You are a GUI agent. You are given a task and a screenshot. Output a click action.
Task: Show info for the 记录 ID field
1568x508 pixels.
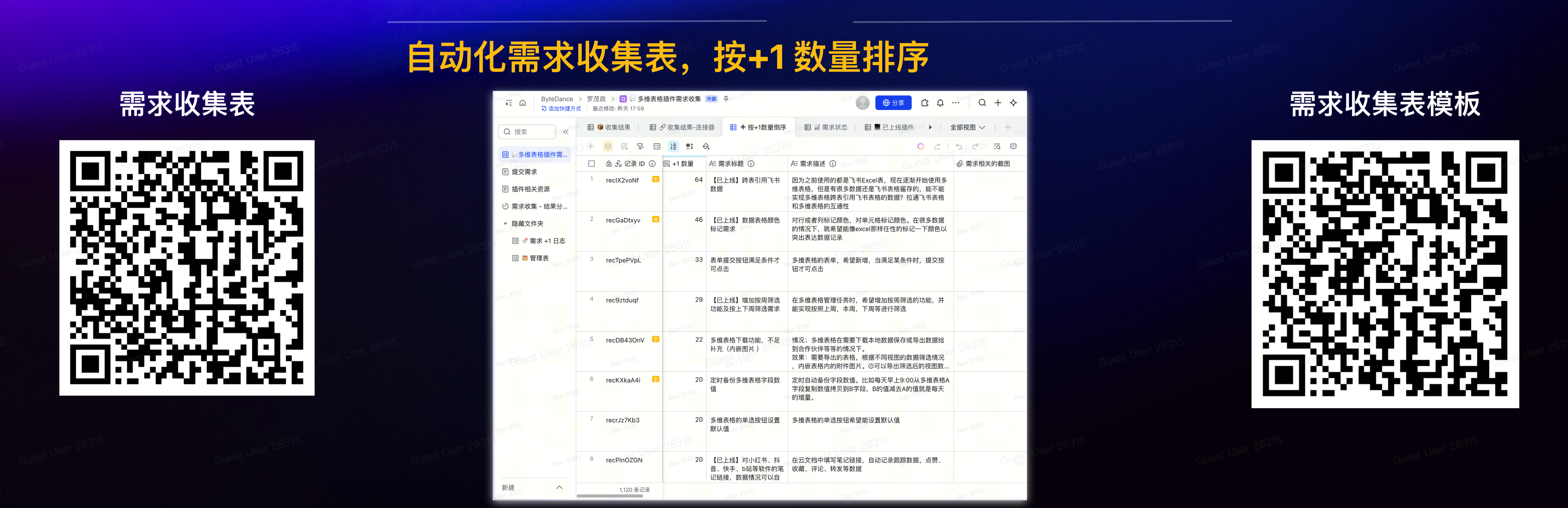652,164
